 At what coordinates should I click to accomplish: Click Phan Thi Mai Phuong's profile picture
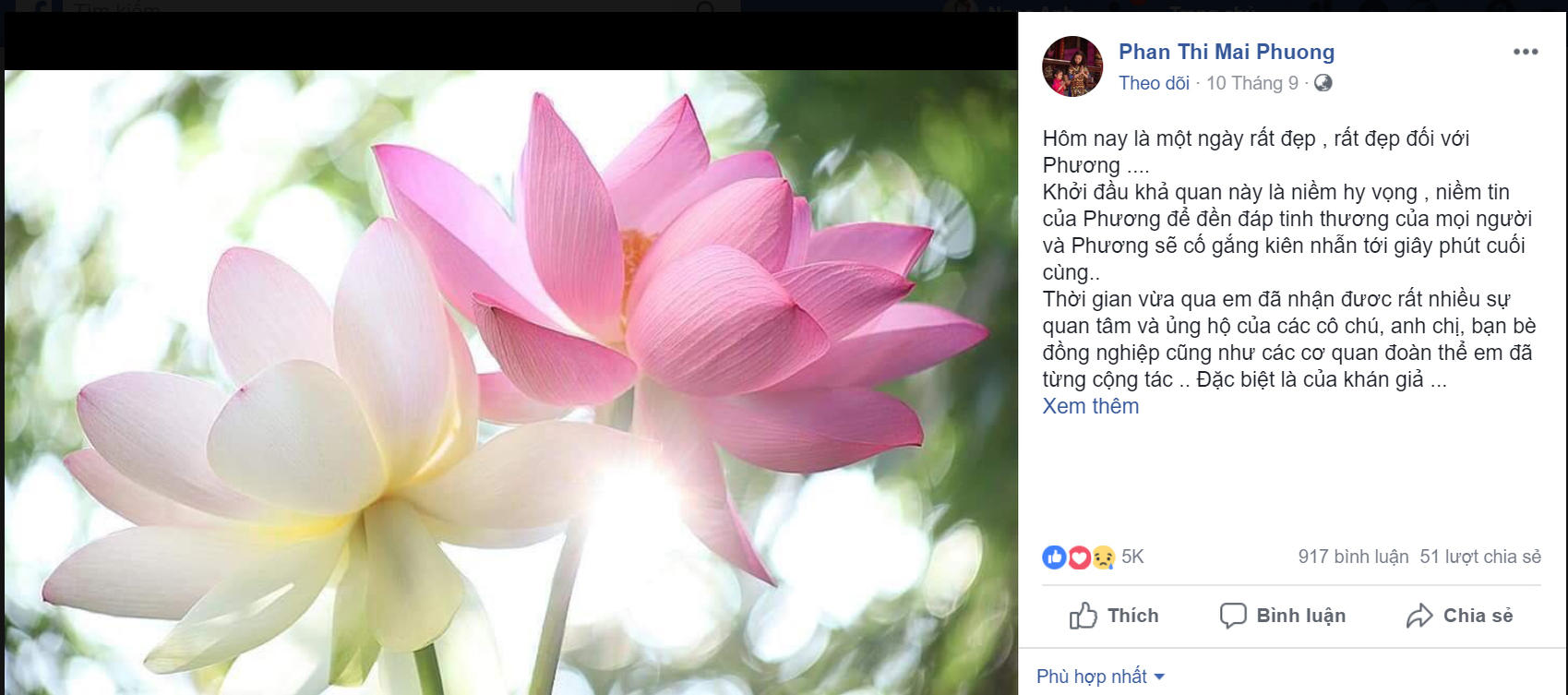click(x=1072, y=66)
